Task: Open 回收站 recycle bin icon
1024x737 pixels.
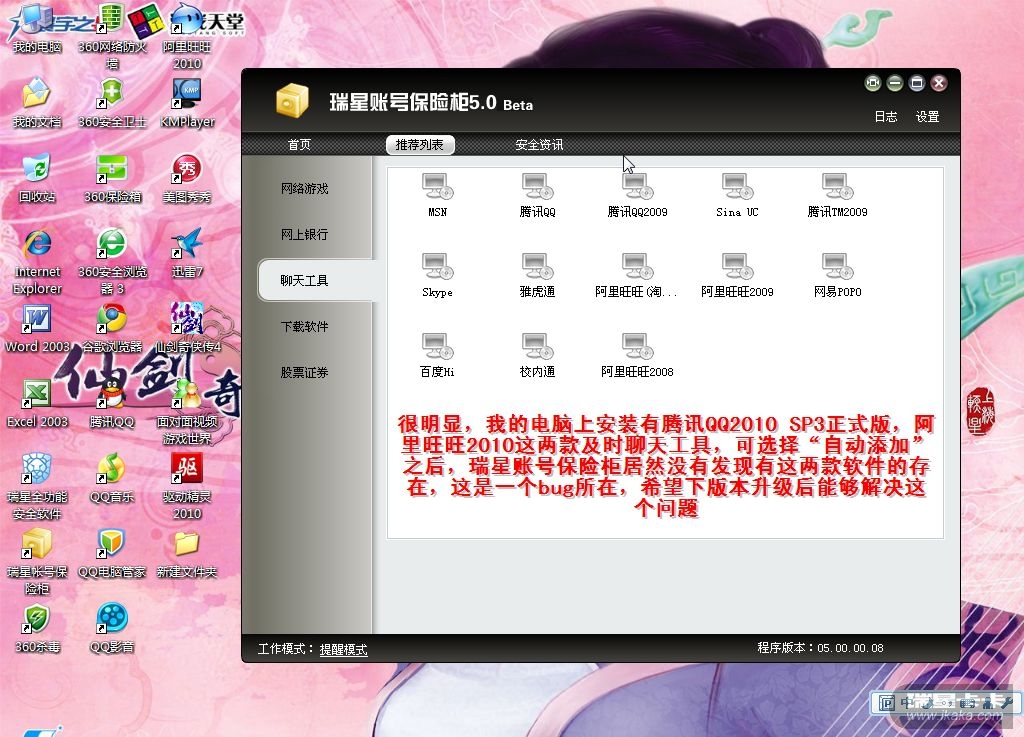Action: 37,178
